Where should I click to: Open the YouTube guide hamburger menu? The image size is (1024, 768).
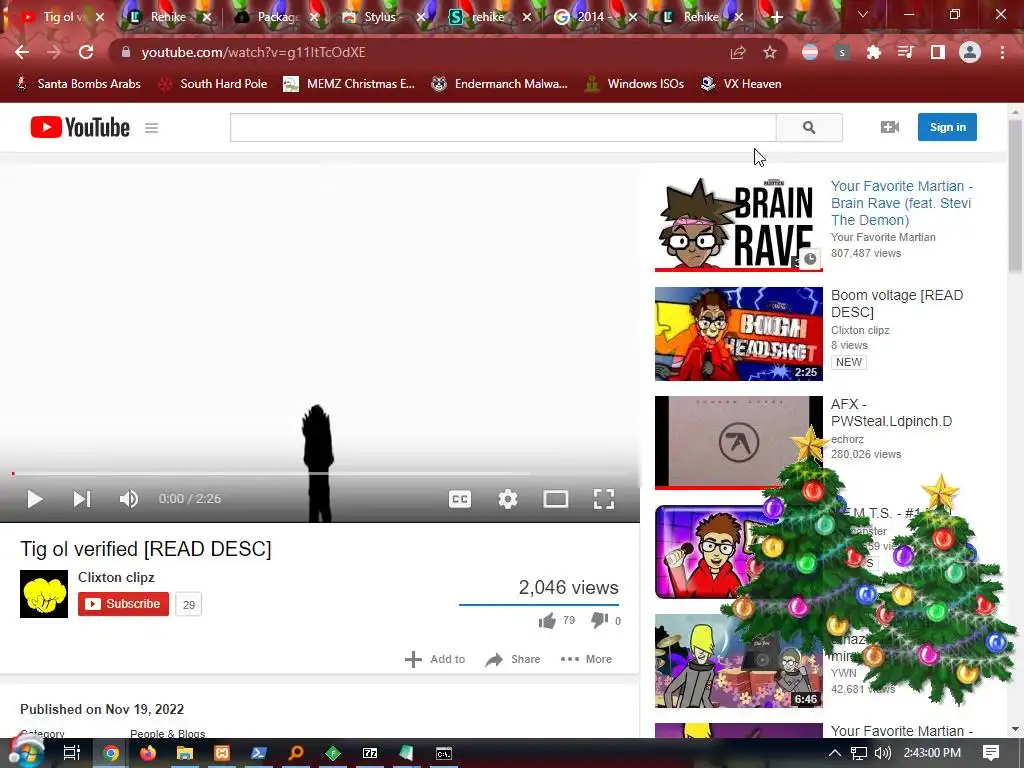152,128
